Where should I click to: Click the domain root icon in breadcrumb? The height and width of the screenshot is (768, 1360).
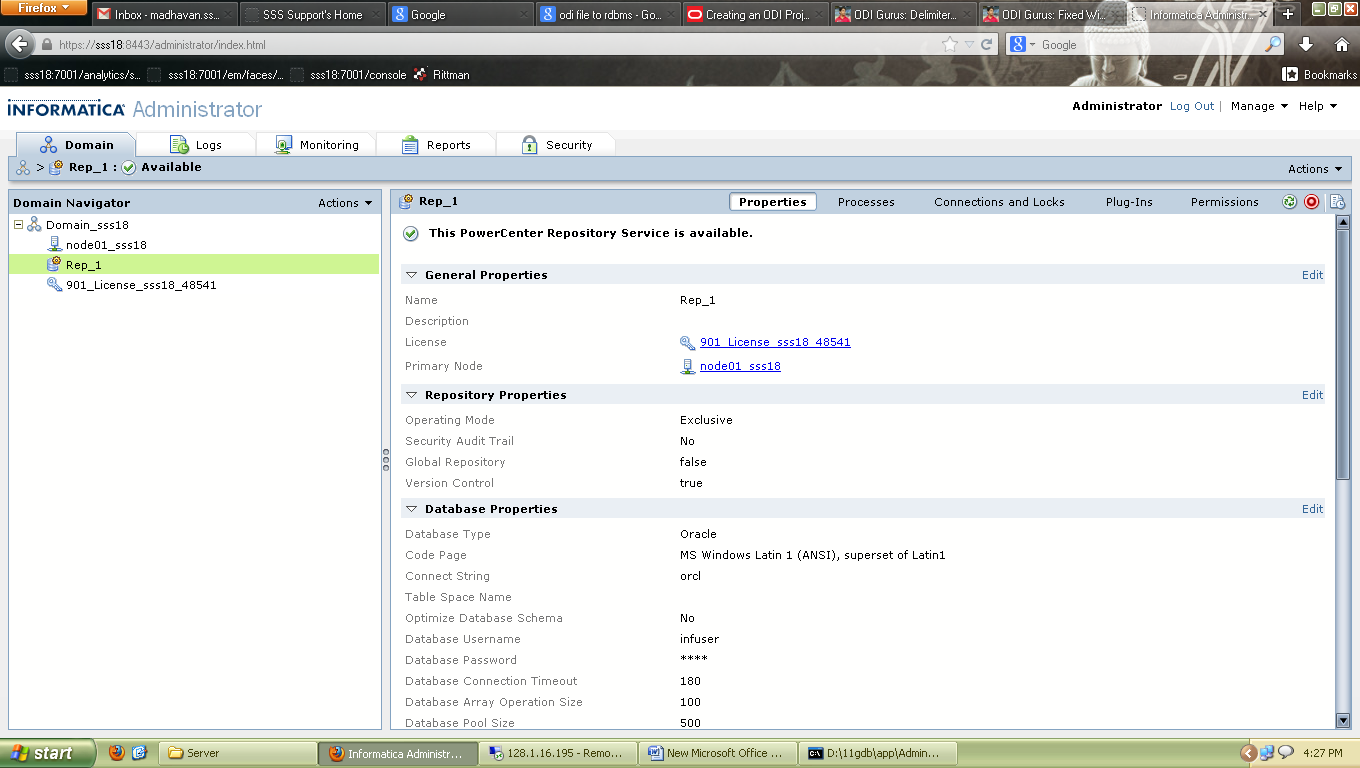(x=23, y=168)
